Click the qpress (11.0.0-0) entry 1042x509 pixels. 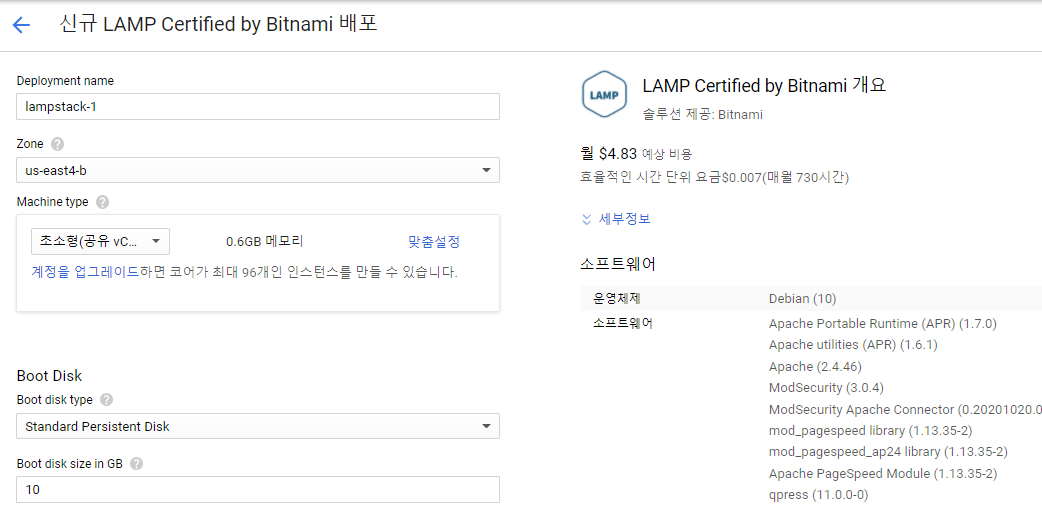click(x=819, y=495)
